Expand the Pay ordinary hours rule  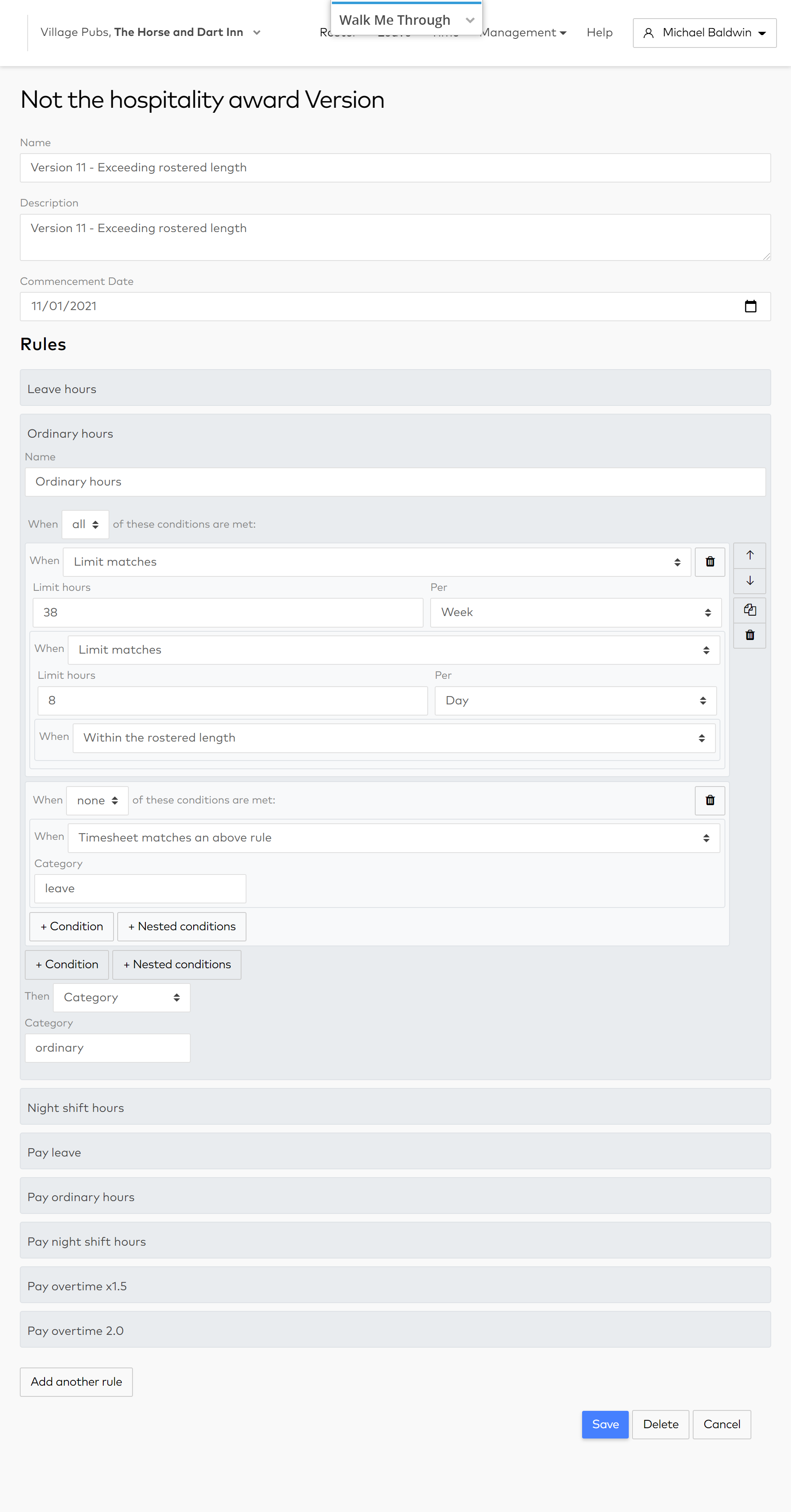[x=395, y=1196]
